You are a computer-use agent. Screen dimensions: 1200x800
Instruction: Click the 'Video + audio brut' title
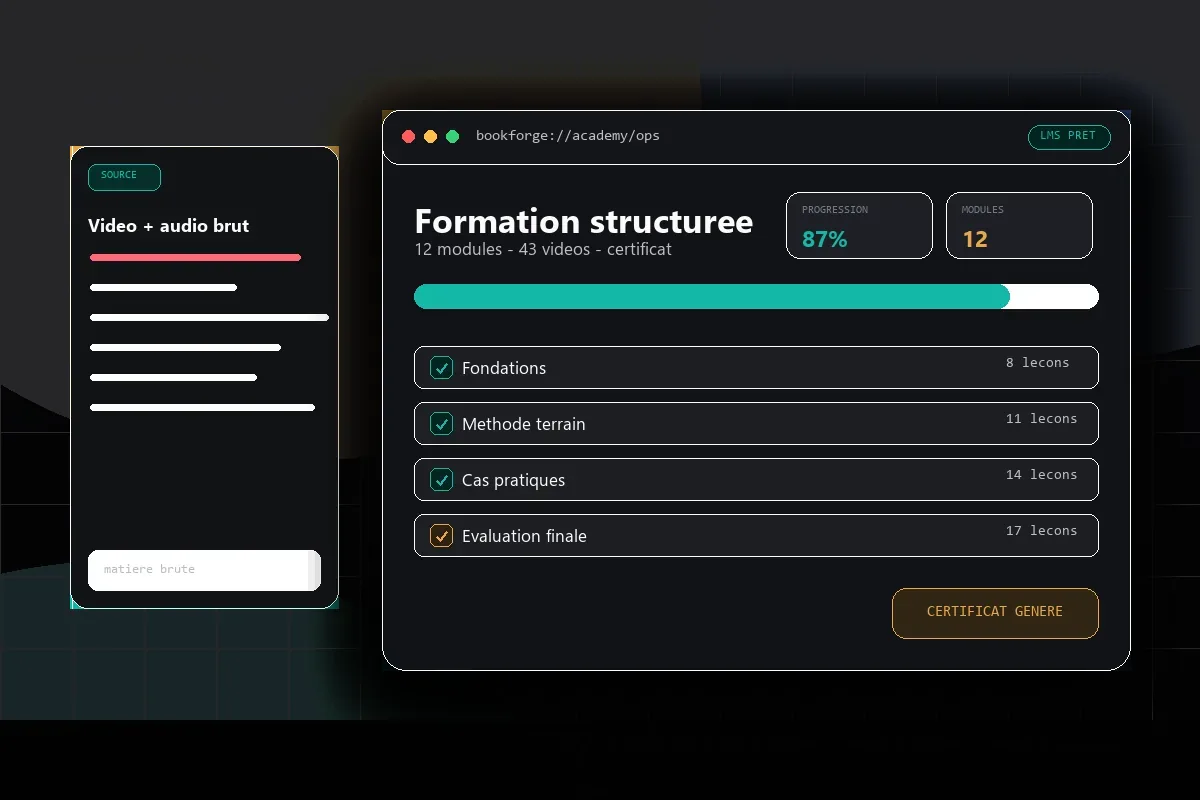click(x=168, y=226)
